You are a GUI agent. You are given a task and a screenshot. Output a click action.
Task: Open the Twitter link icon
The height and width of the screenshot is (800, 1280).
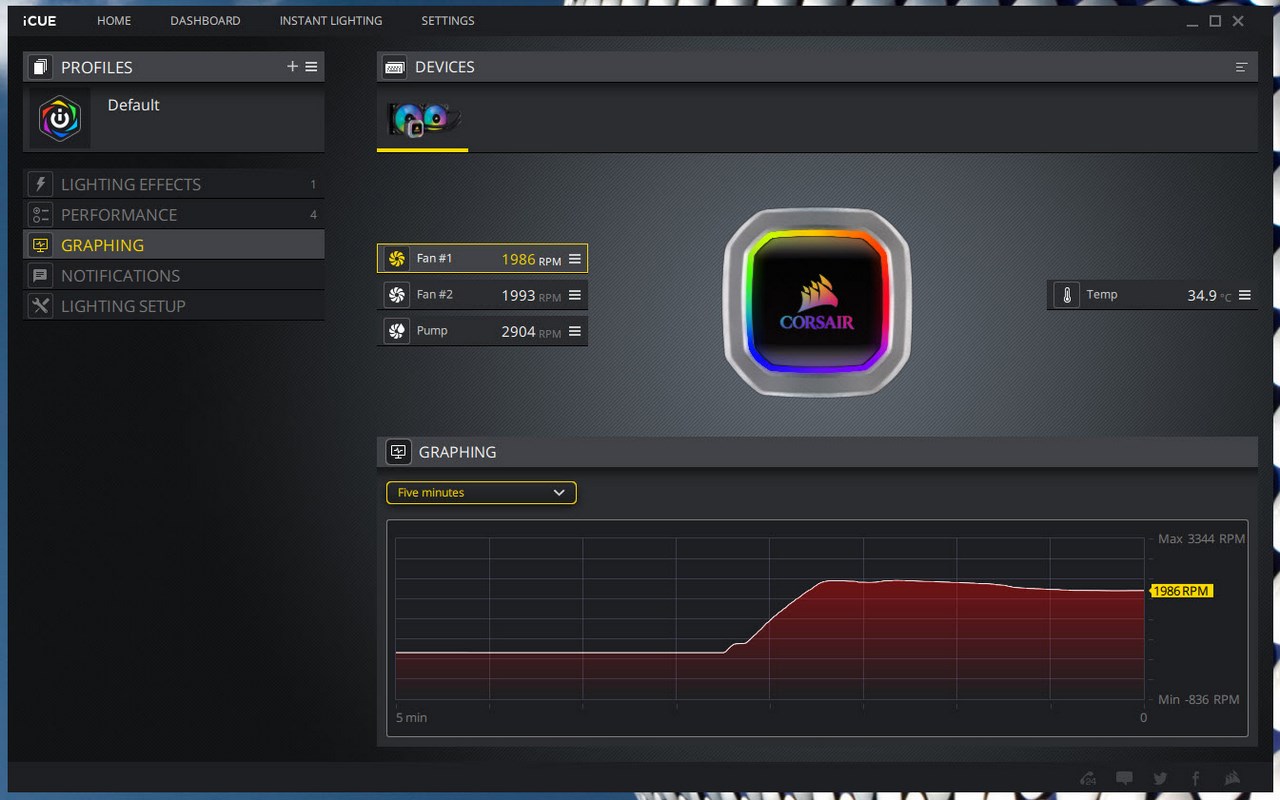coord(1160,778)
